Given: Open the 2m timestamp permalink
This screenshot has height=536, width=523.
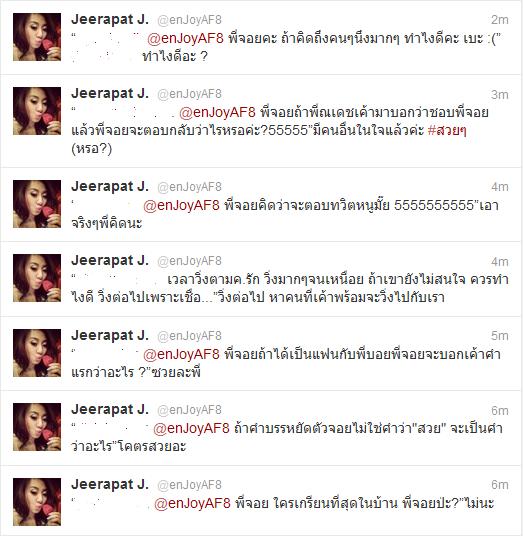Looking at the screenshot, I should click(x=500, y=20).
